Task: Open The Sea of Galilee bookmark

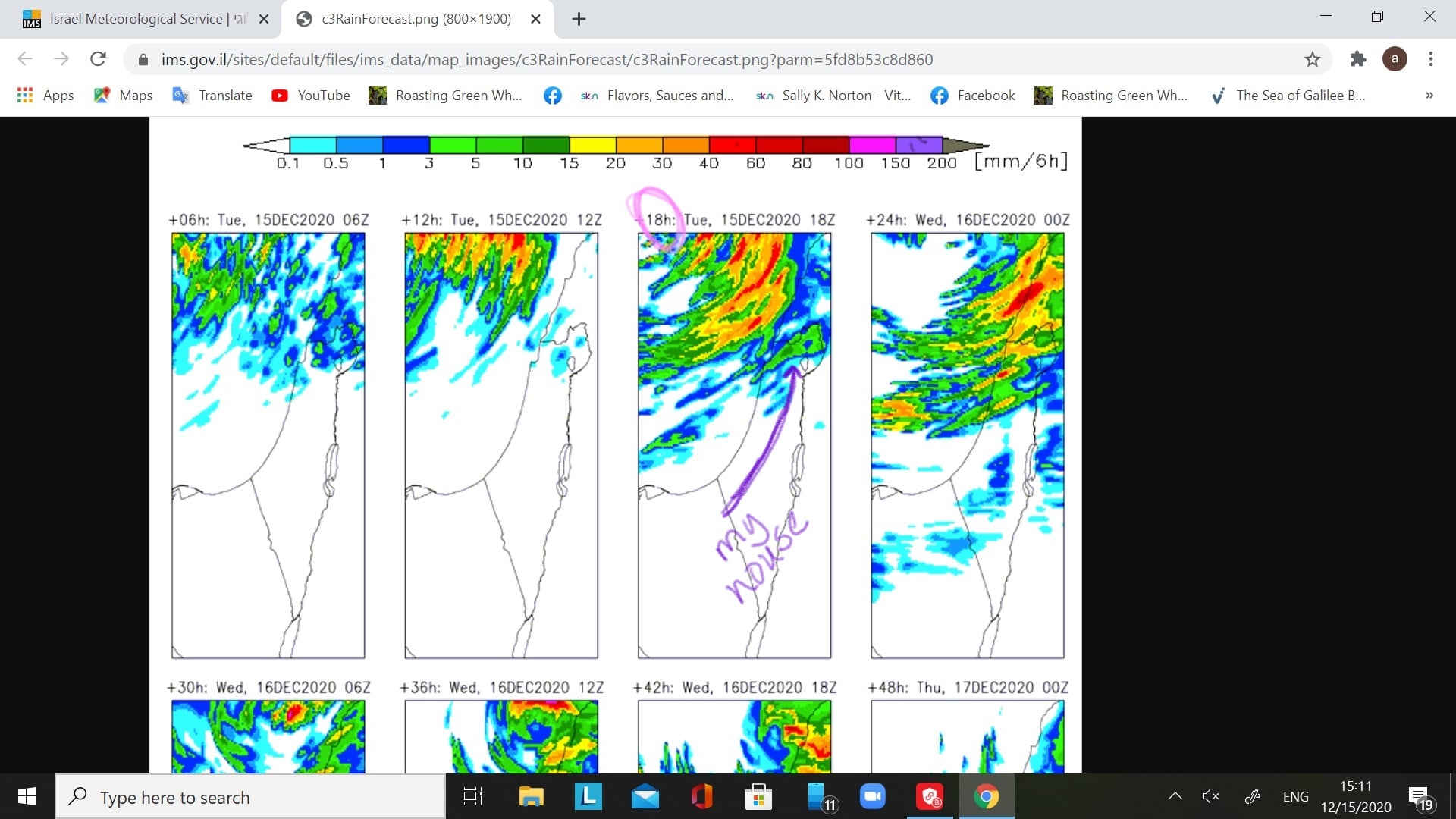Action: [1289, 96]
